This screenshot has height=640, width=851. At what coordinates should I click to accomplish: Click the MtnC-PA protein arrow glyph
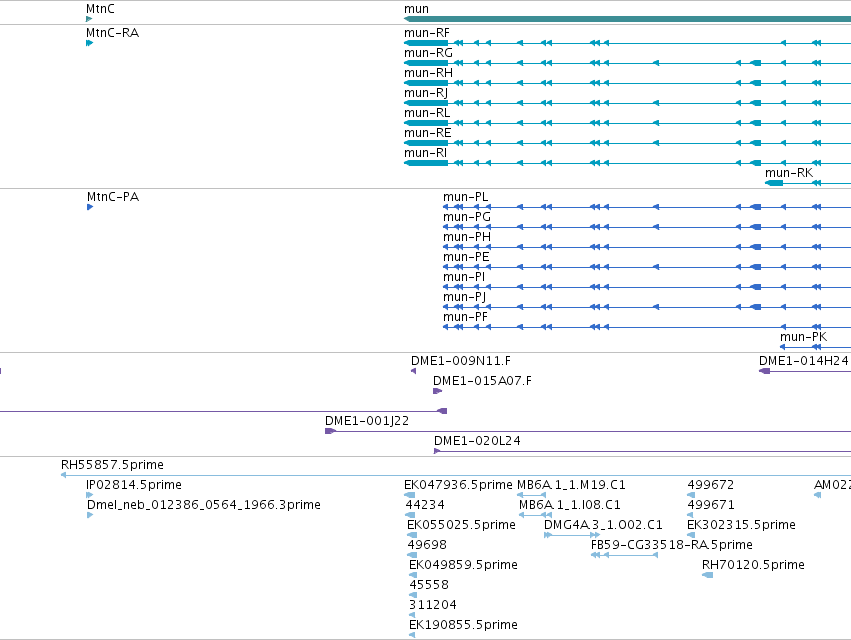click(90, 207)
